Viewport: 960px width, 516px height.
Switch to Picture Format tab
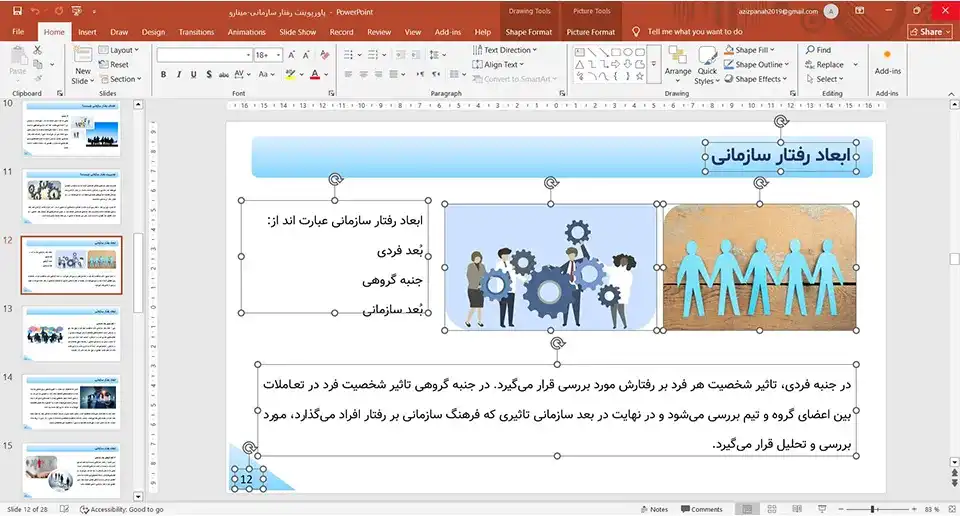point(590,32)
